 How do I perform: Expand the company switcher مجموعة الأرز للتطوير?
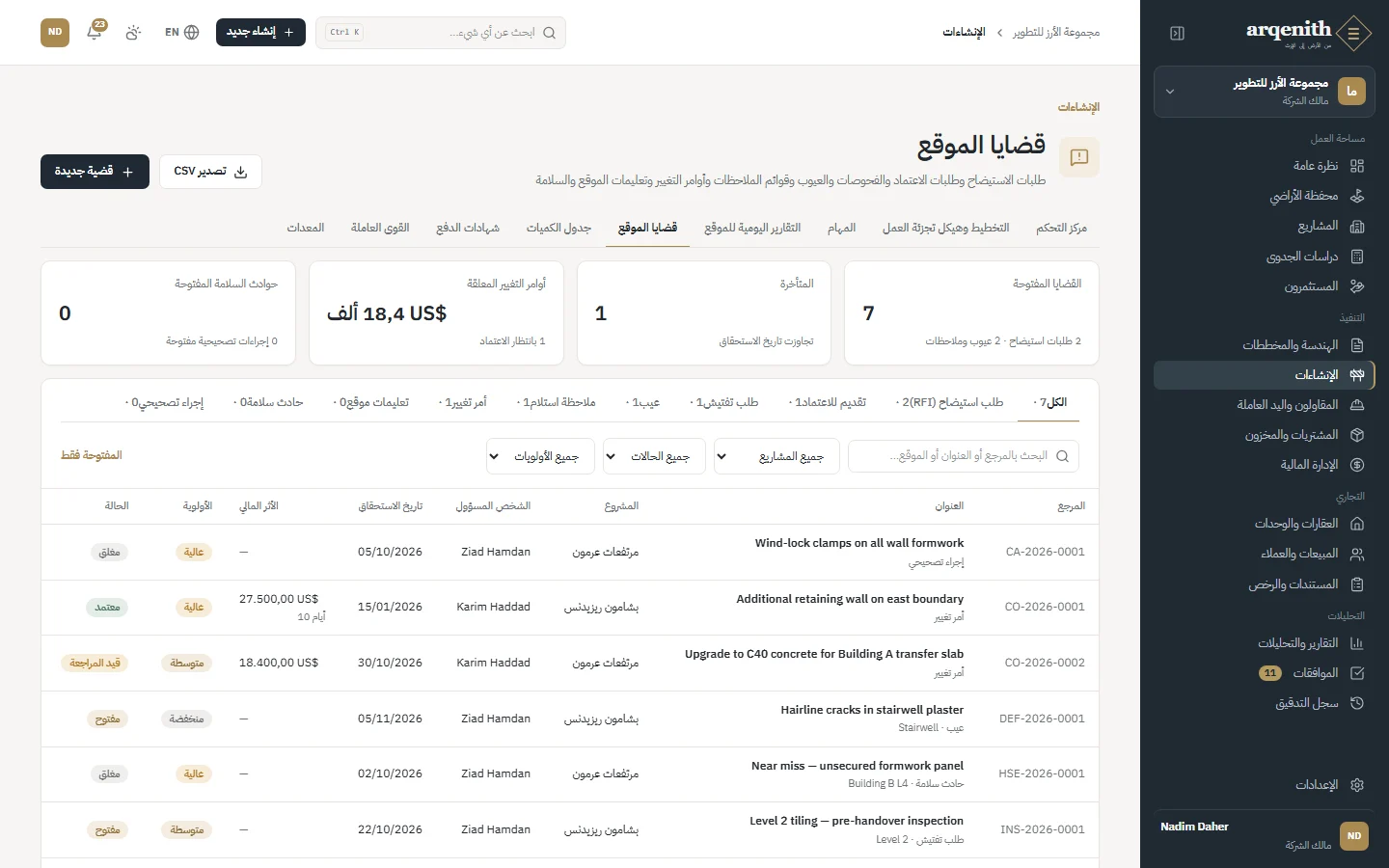[x=1265, y=92]
